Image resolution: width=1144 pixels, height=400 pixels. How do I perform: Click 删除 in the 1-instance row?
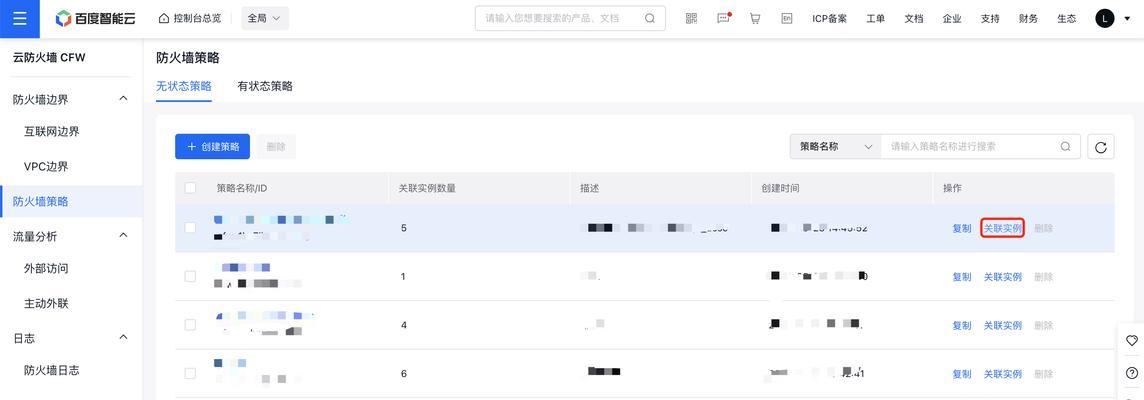pos(1043,277)
